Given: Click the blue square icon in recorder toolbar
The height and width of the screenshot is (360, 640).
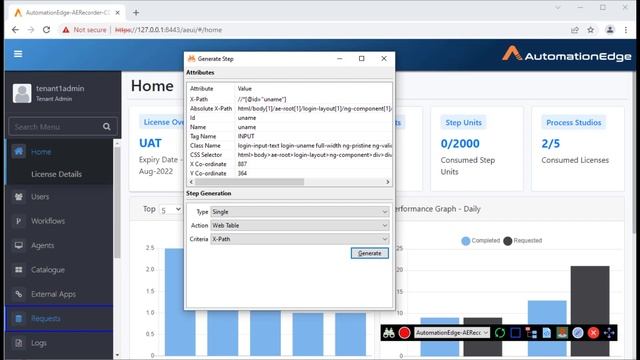Looking at the screenshot, I should 516,333.
